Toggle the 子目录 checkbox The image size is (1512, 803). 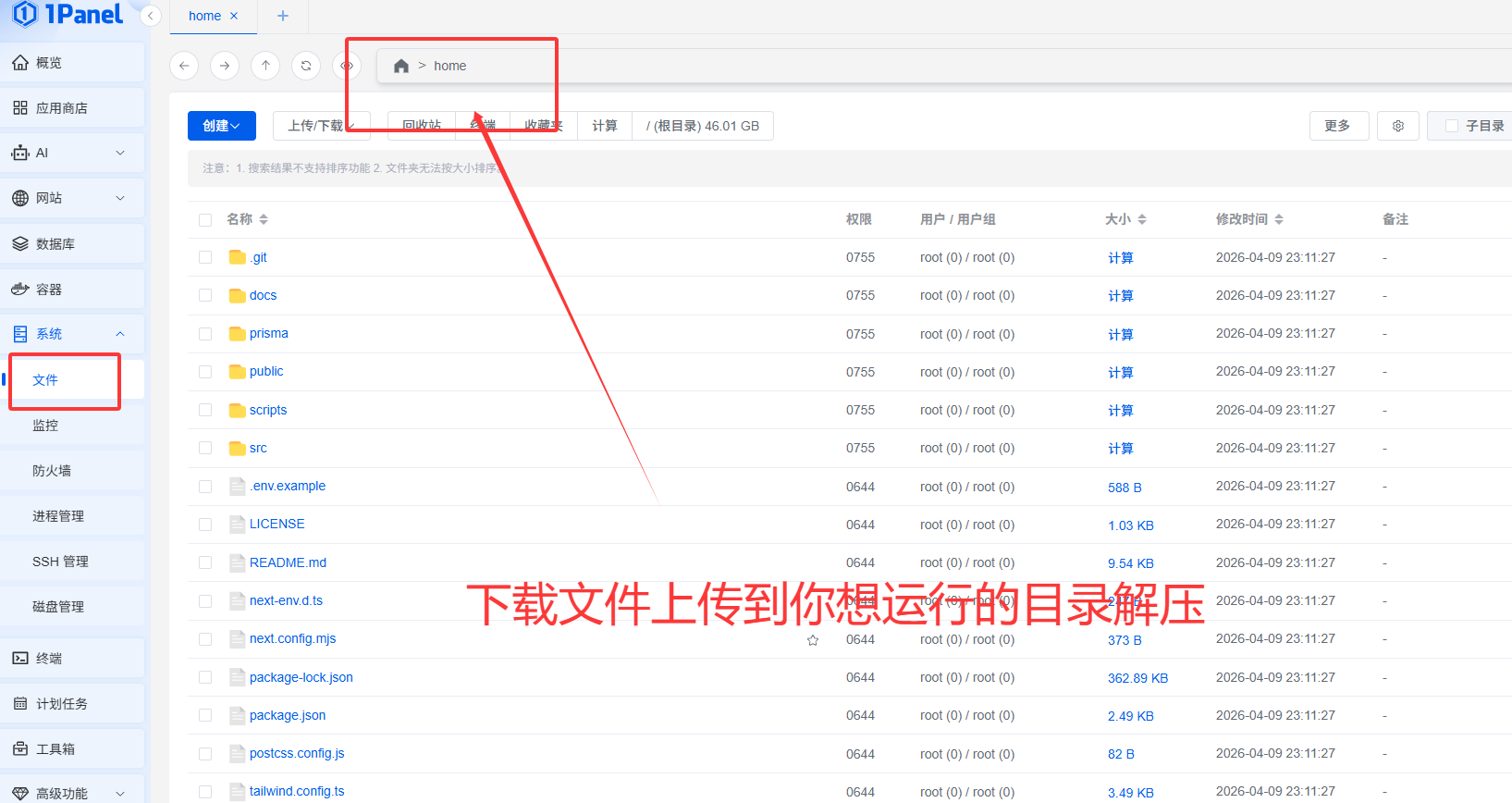(x=1452, y=126)
